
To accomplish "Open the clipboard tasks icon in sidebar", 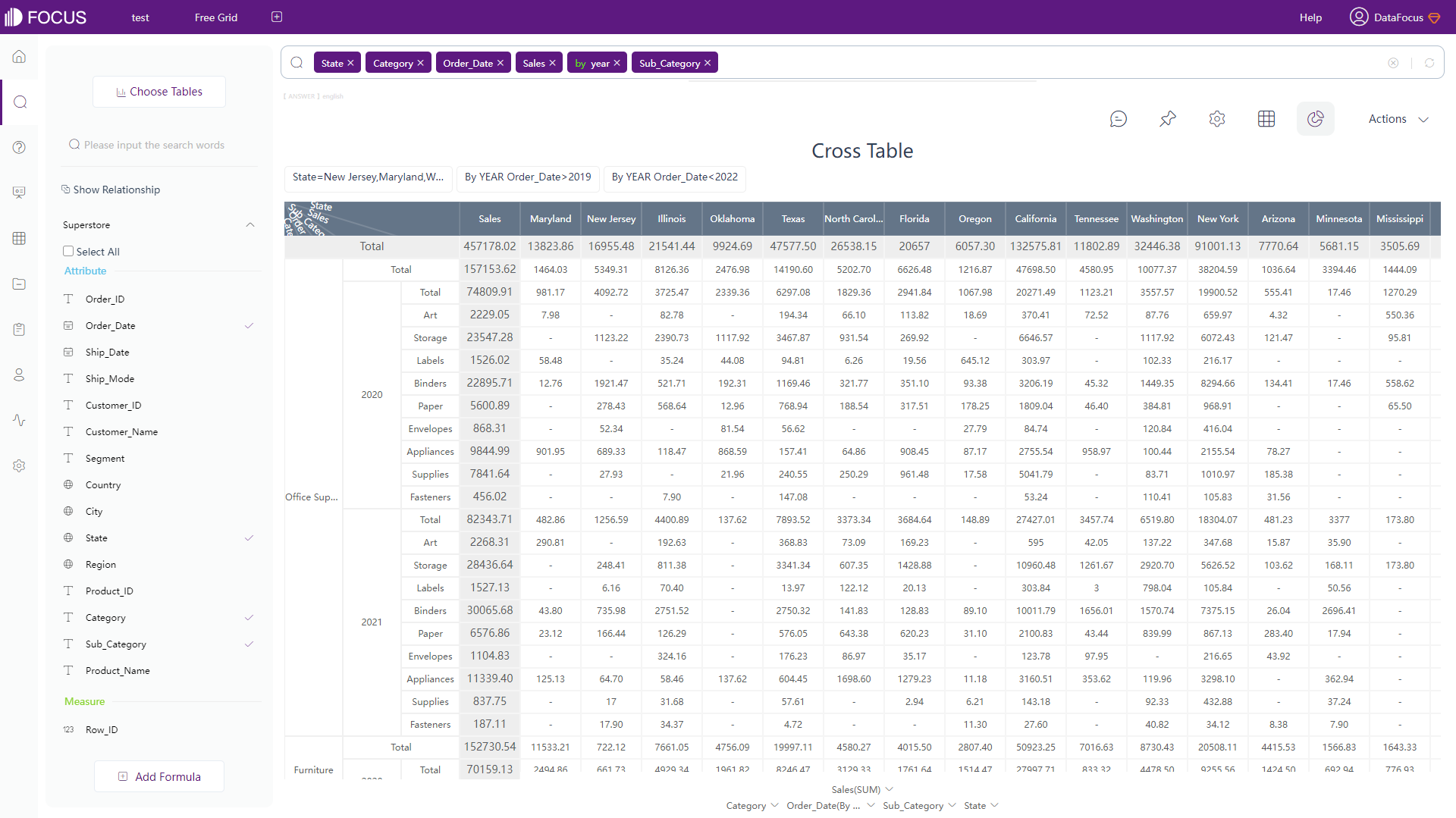I will (x=20, y=329).
